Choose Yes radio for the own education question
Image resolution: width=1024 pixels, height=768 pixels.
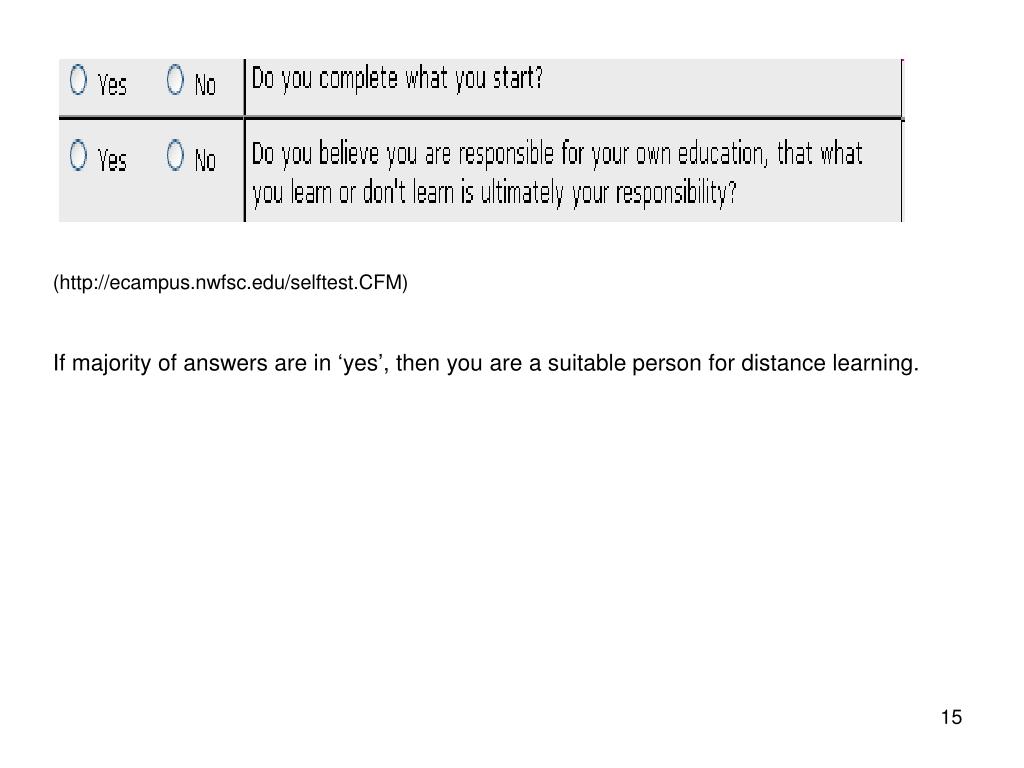[78, 155]
